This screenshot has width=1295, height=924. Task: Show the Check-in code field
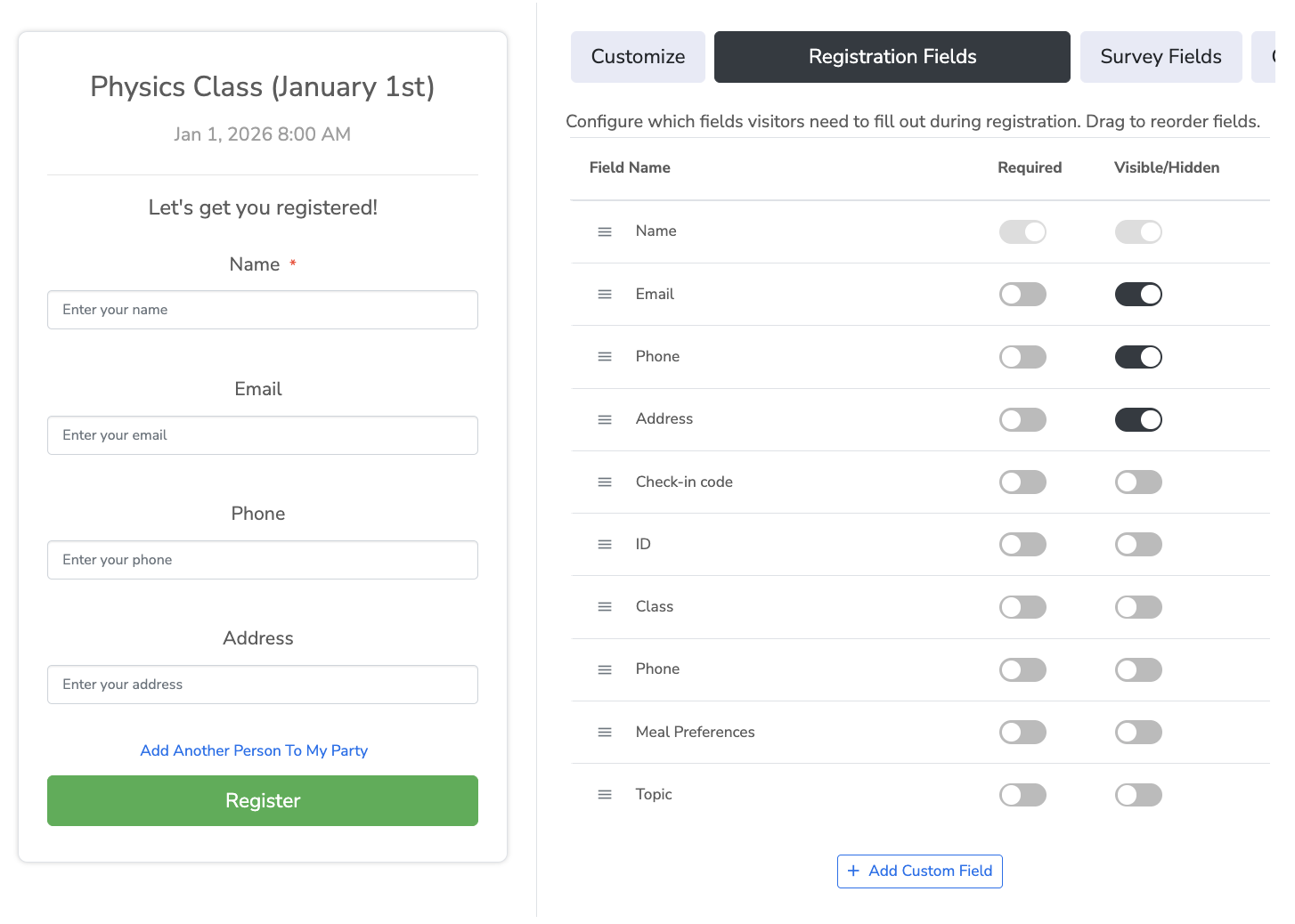[1137, 482]
